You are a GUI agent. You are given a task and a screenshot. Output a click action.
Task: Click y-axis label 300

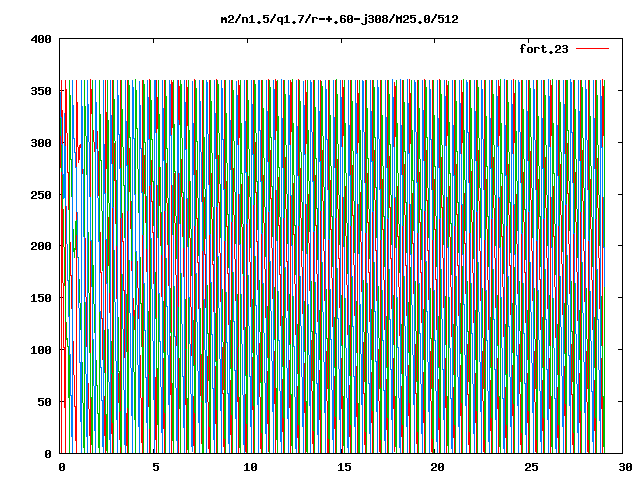pos(41,143)
